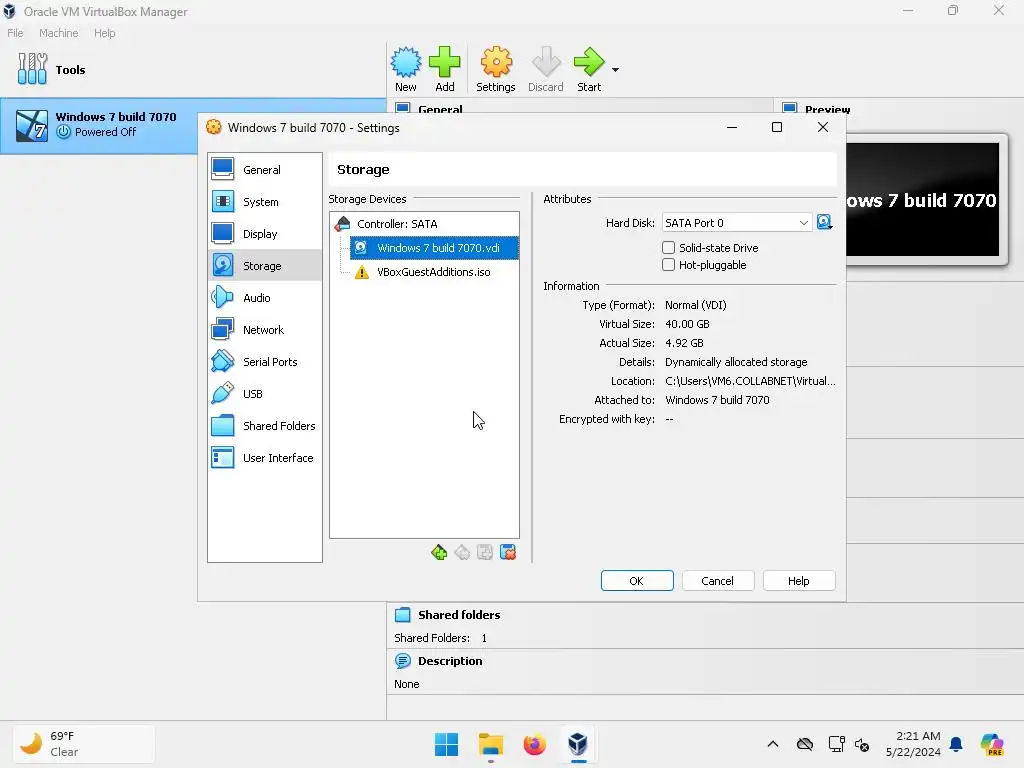Confirm settings with OK button
The width and height of the screenshot is (1024, 768).
click(x=637, y=581)
